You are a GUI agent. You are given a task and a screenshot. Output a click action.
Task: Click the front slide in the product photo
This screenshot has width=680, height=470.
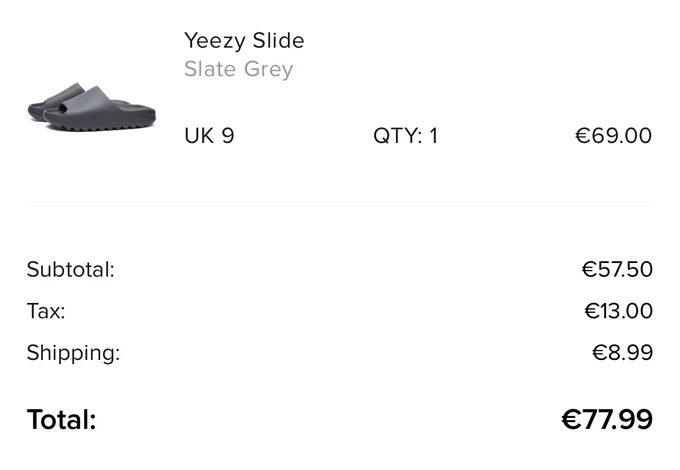tap(100, 110)
